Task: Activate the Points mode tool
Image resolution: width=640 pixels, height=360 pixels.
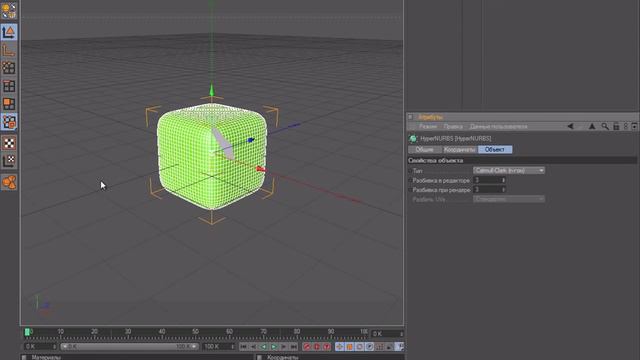Action: click(x=9, y=68)
